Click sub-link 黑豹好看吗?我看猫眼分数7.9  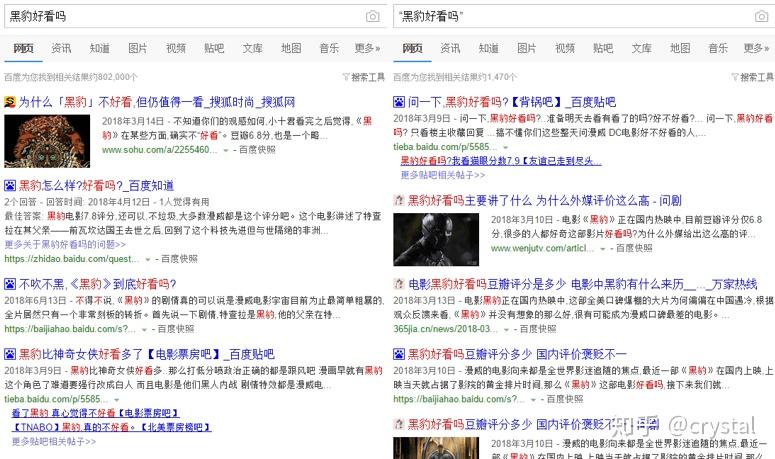tap(501, 161)
